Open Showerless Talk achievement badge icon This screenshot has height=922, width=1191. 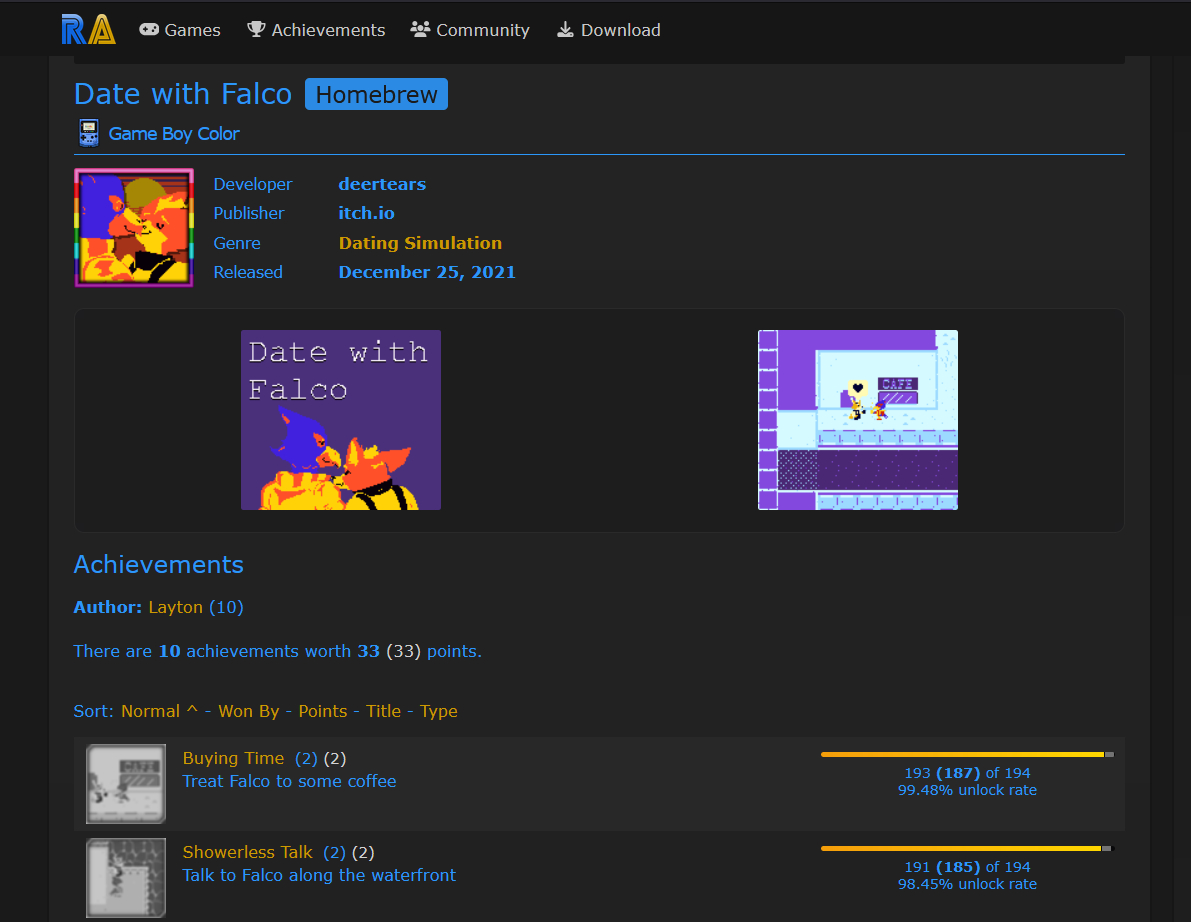126,878
